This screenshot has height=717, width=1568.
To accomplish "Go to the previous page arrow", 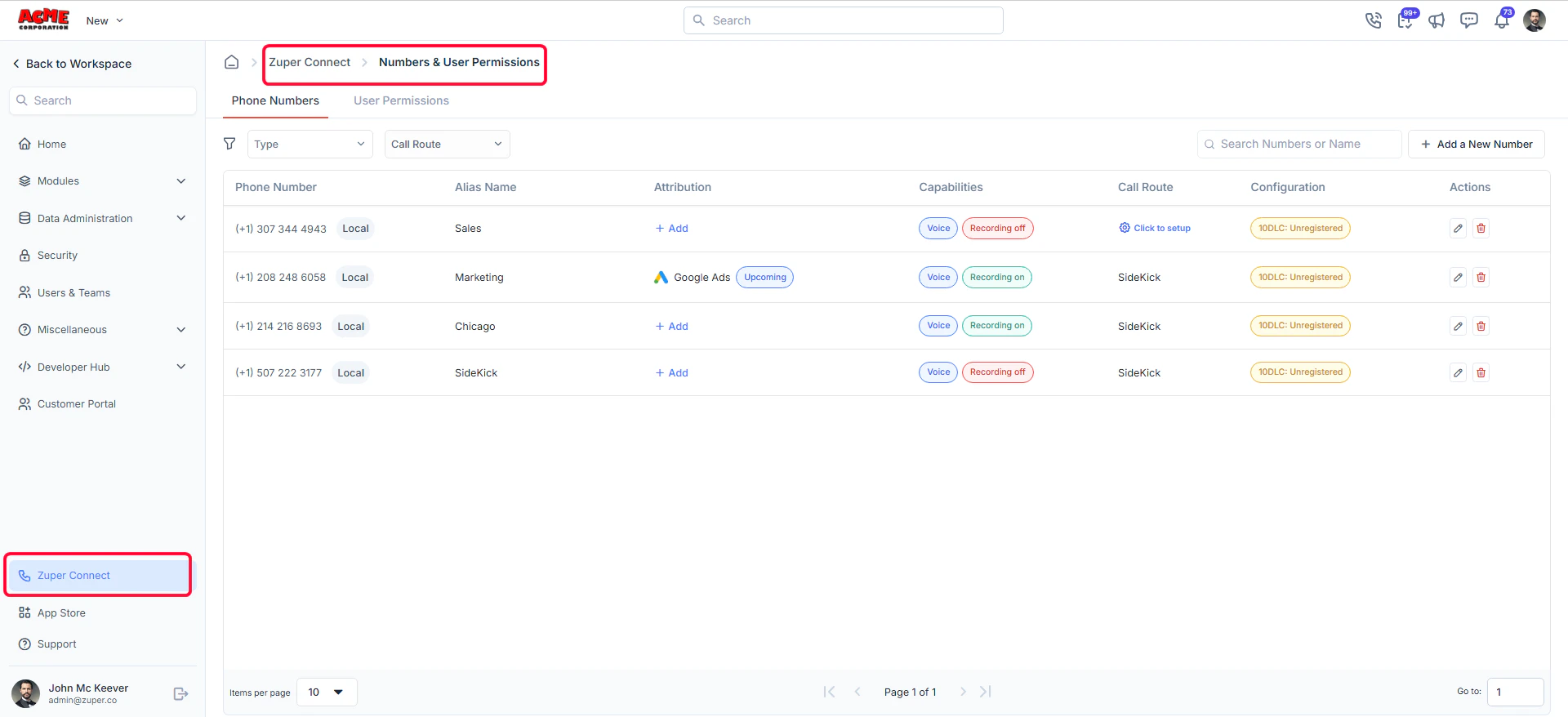I will pyautogui.click(x=857, y=692).
